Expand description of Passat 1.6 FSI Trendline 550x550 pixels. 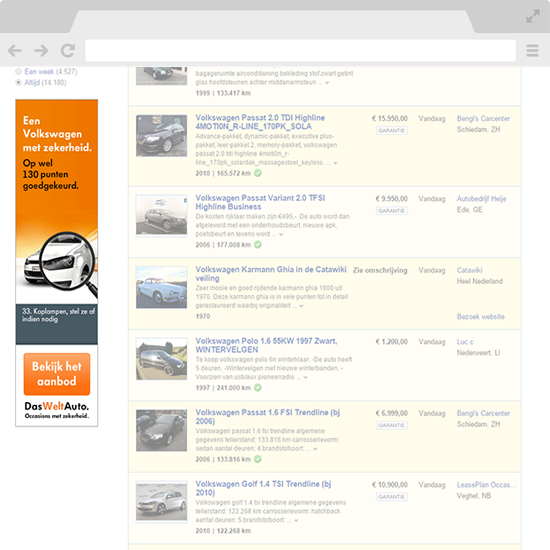(x=315, y=449)
